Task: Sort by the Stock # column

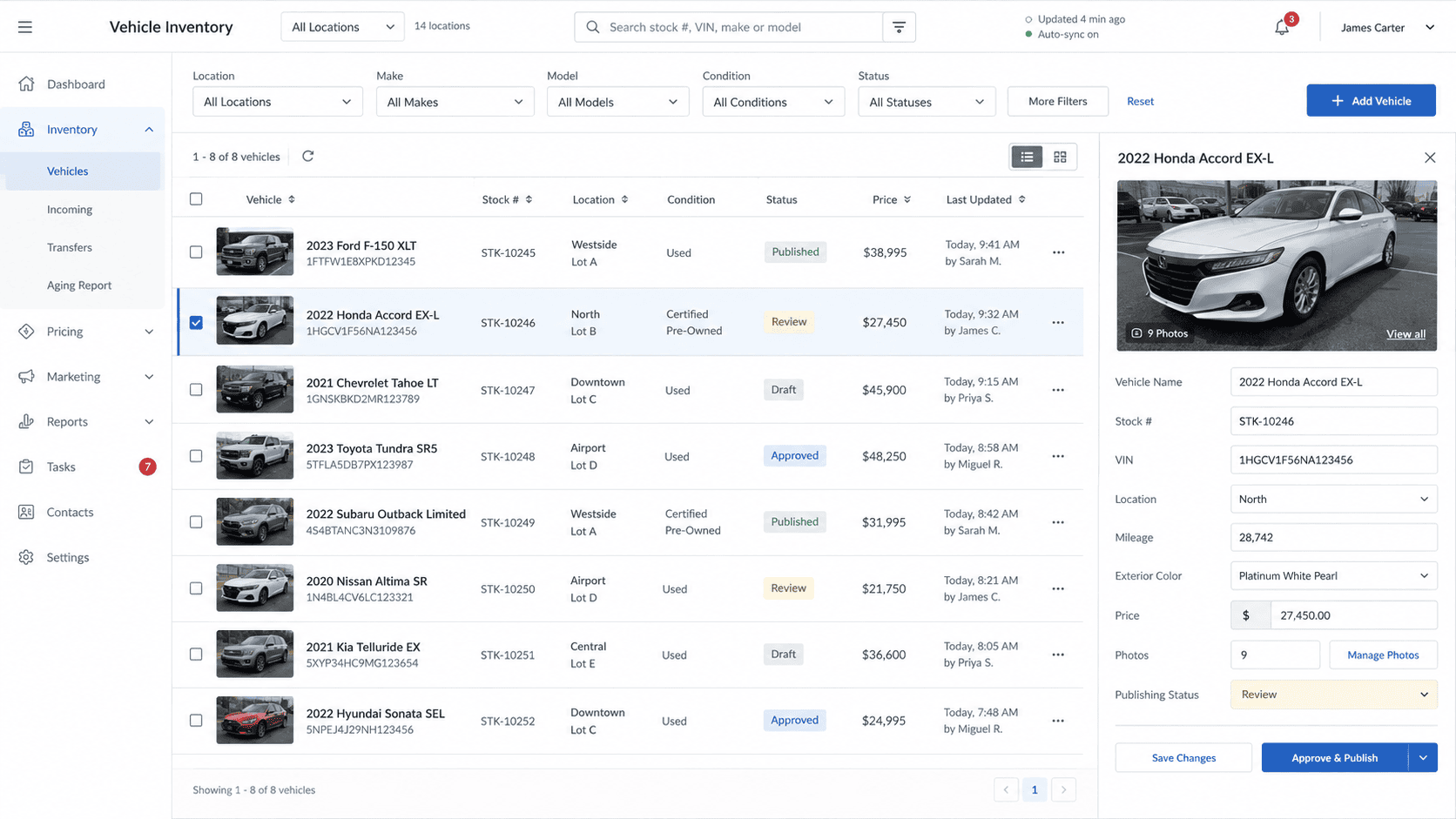Action: pos(507,199)
